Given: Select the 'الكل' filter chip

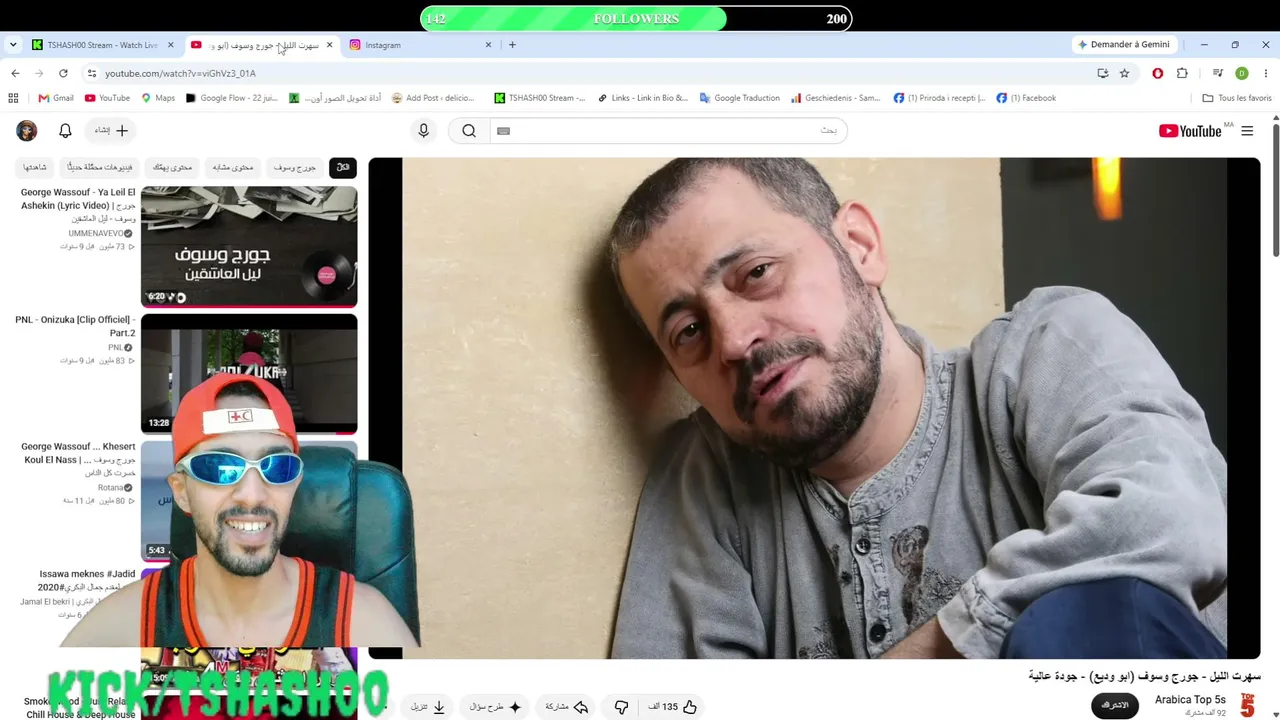Looking at the screenshot, I should (343, 167).
